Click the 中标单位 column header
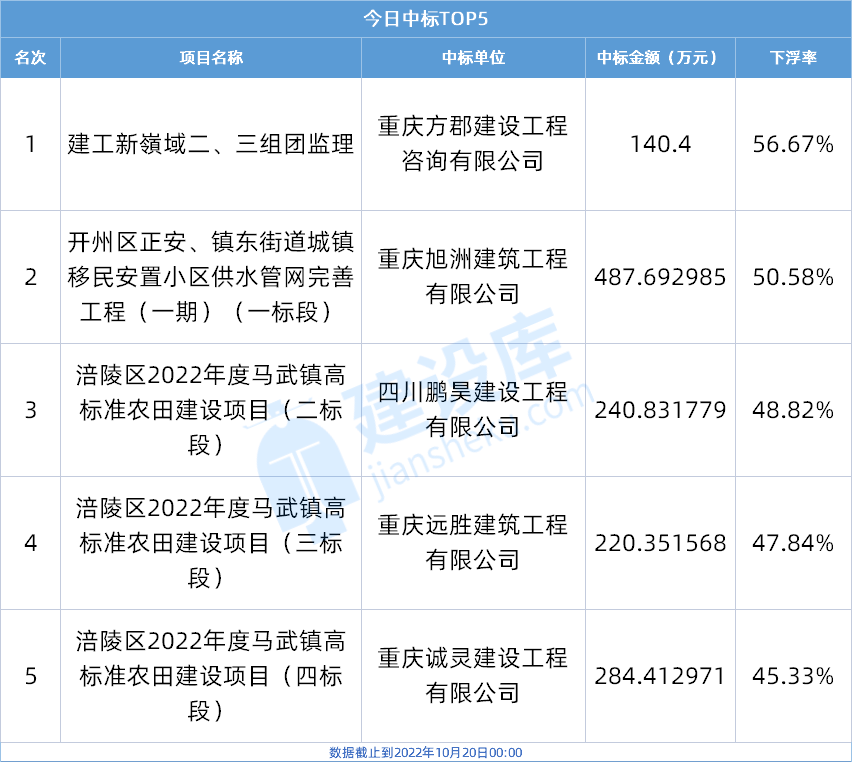This screenshot has width=852, height=762. [x=473, y=58]
